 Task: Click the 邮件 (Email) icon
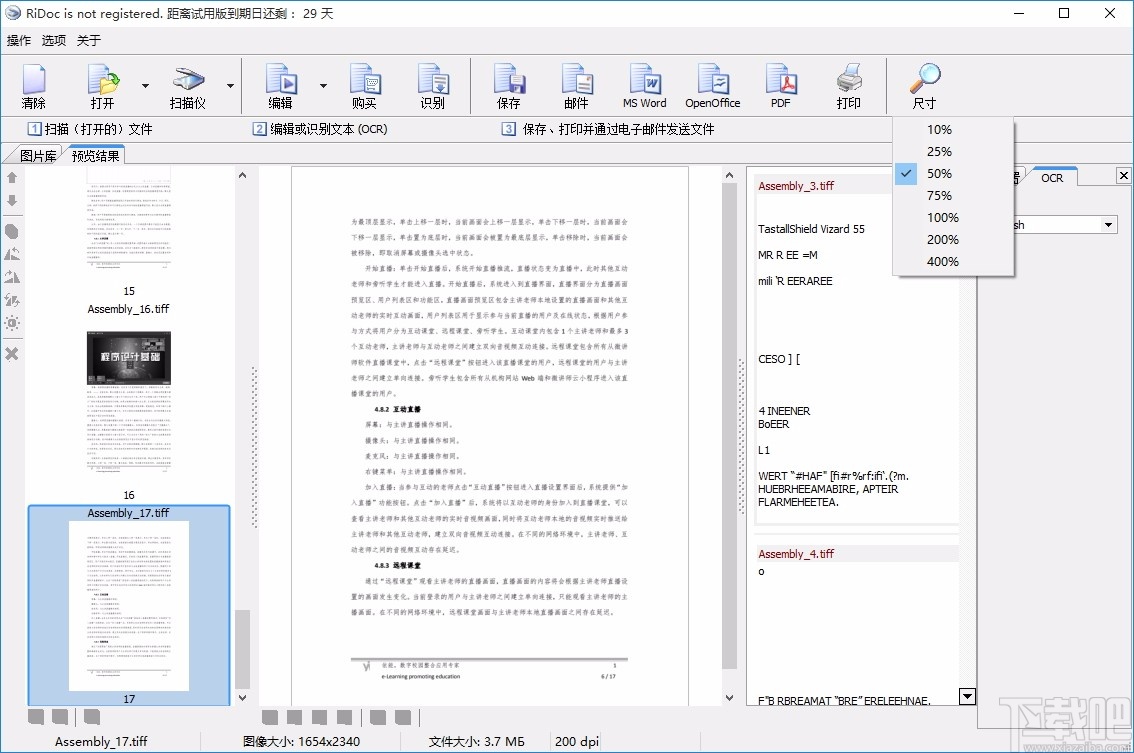pos(576,86)
